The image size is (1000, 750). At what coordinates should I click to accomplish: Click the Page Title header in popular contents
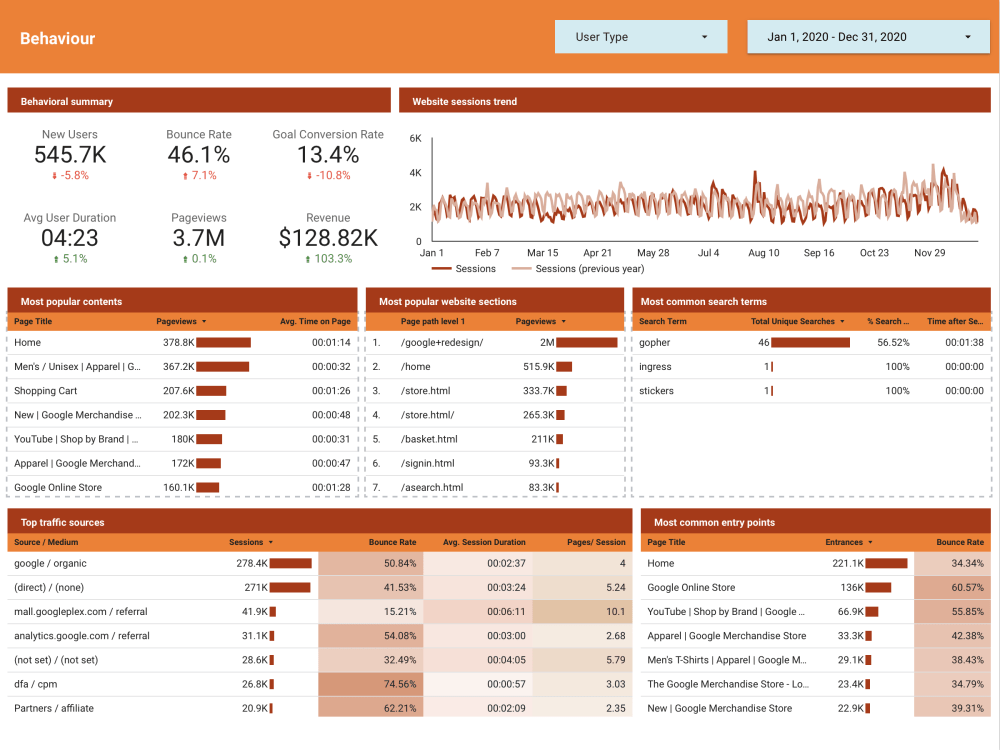tap(33, 321)
